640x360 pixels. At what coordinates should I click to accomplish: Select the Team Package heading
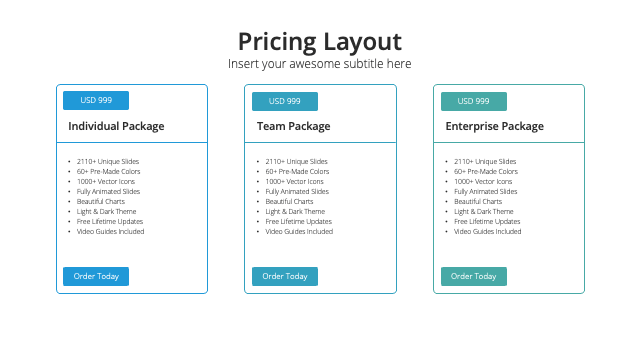(293, 127)
